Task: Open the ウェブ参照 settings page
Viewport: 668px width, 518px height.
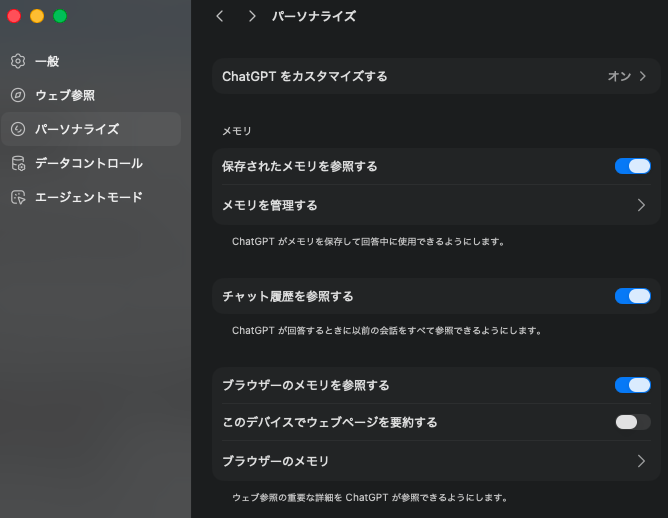Action: 65,95
